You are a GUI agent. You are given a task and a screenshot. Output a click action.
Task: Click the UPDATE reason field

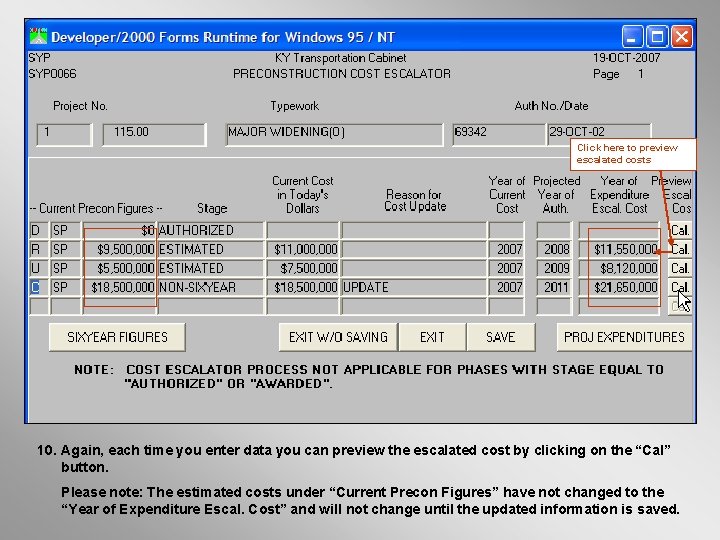pos(414,287)
